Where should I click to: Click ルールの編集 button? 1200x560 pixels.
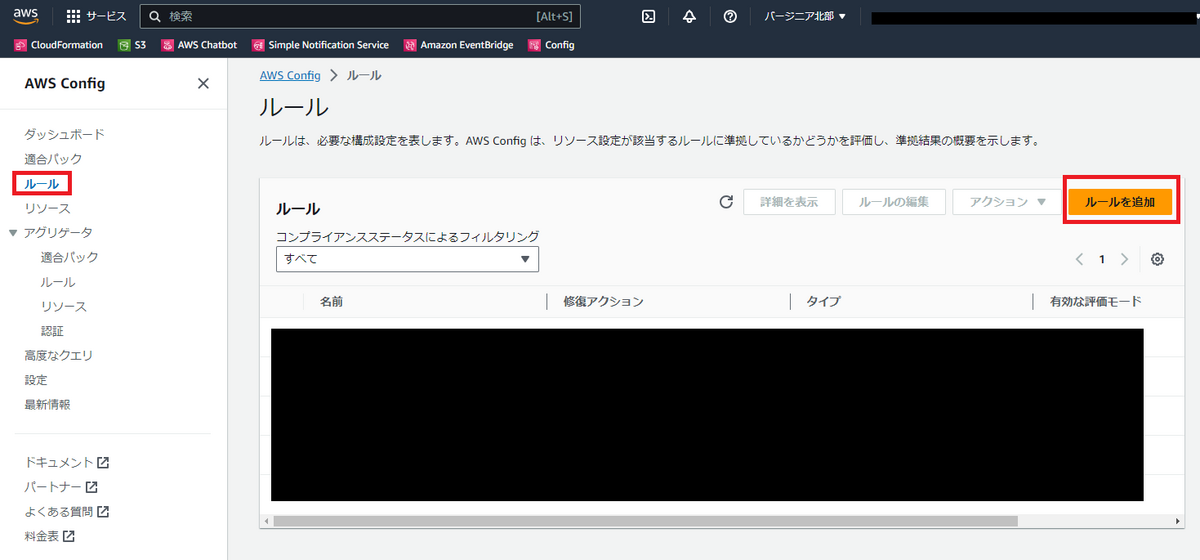click(894, 202)
